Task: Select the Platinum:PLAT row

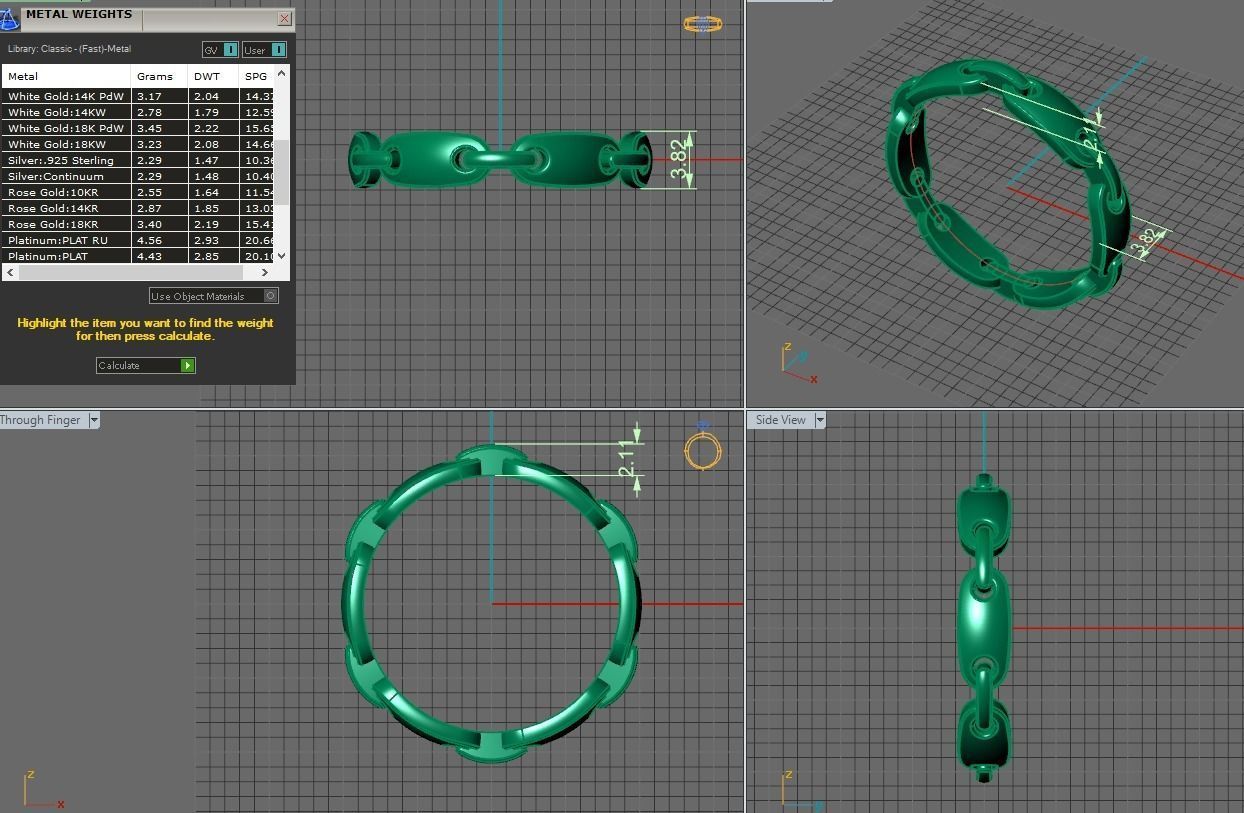Action: tap(139, 256)
